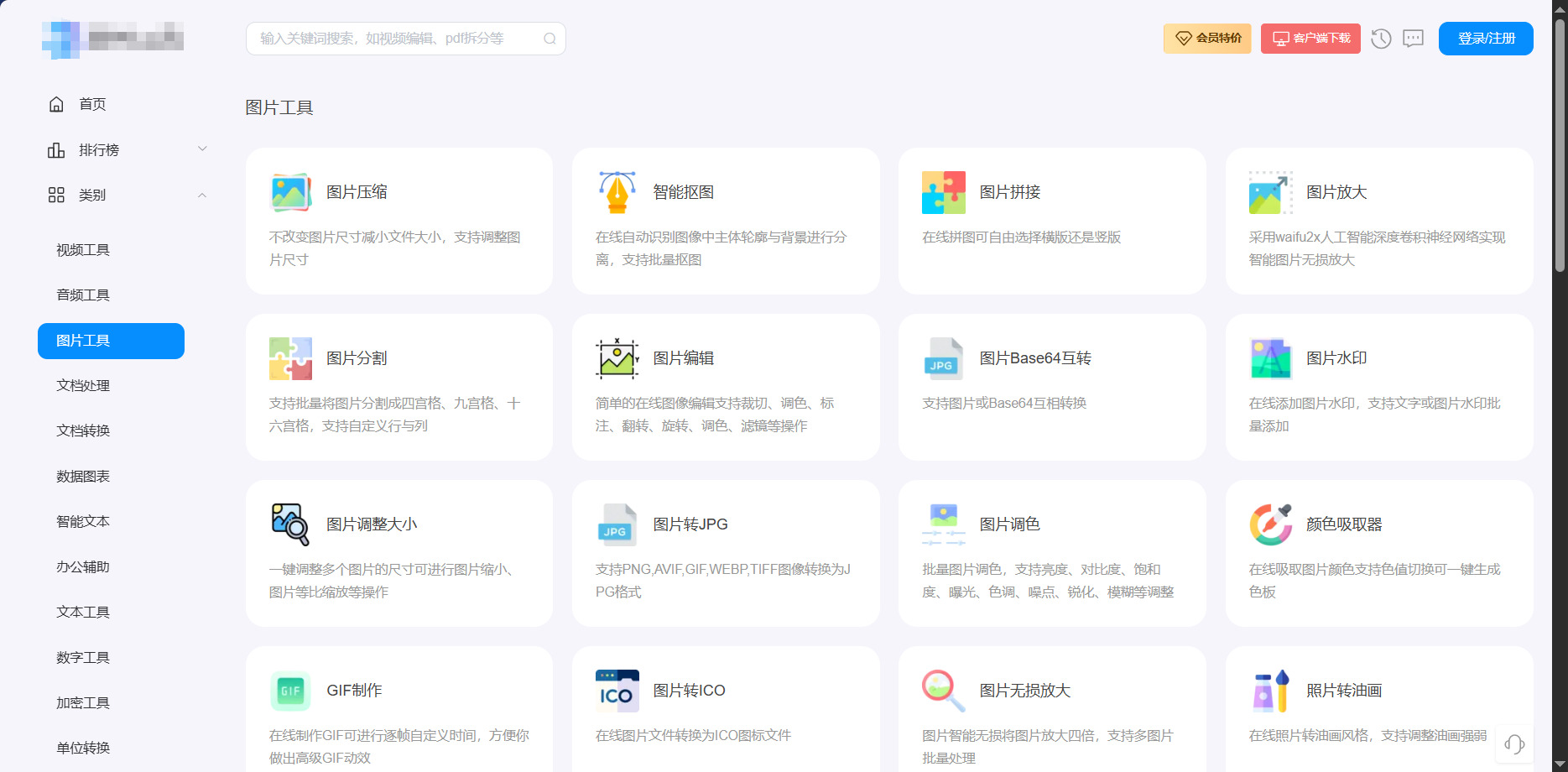The image size is (1568, 772).
Task: Click the 图片水印 watermark icon
Action: 1270,358
